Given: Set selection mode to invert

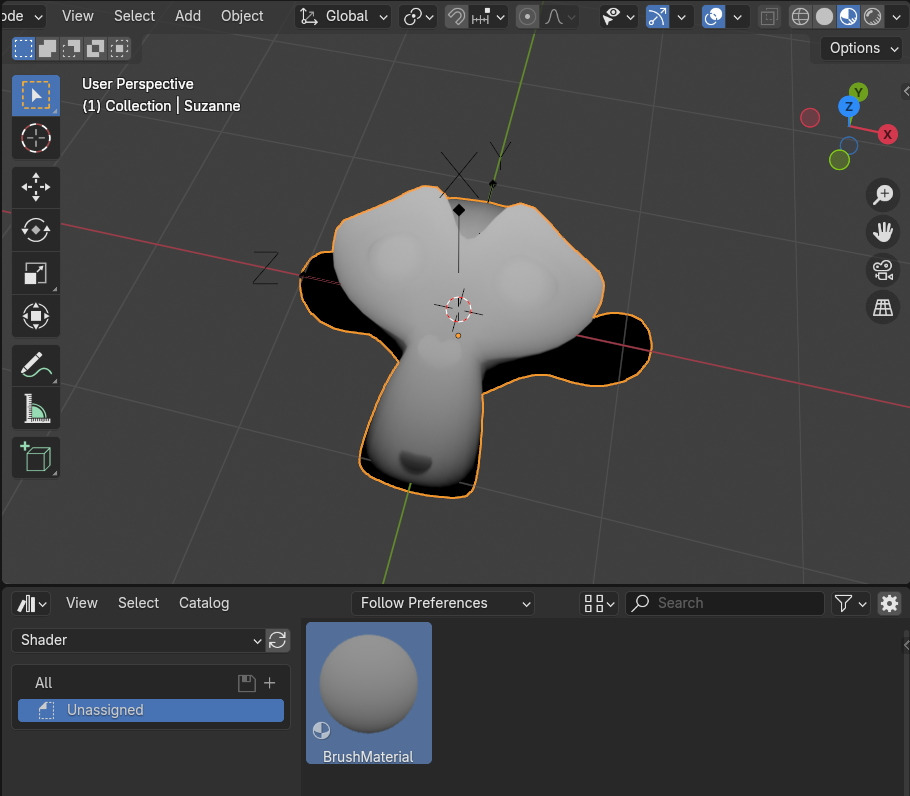Looking at the screenshot, I should click(x=95, y=49).
